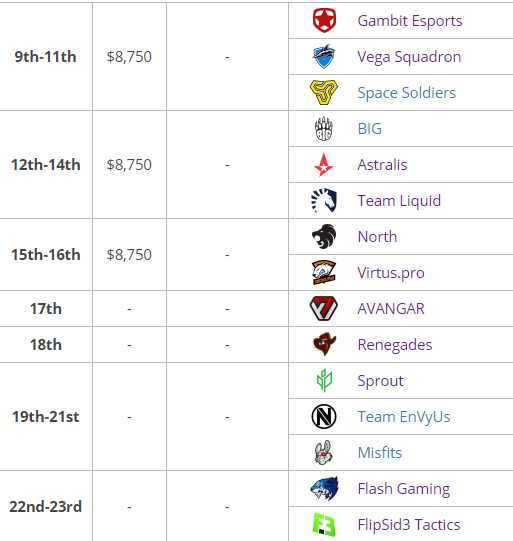
Task: Click the Sprout green plant logo
Action: (x=324, y=380)
